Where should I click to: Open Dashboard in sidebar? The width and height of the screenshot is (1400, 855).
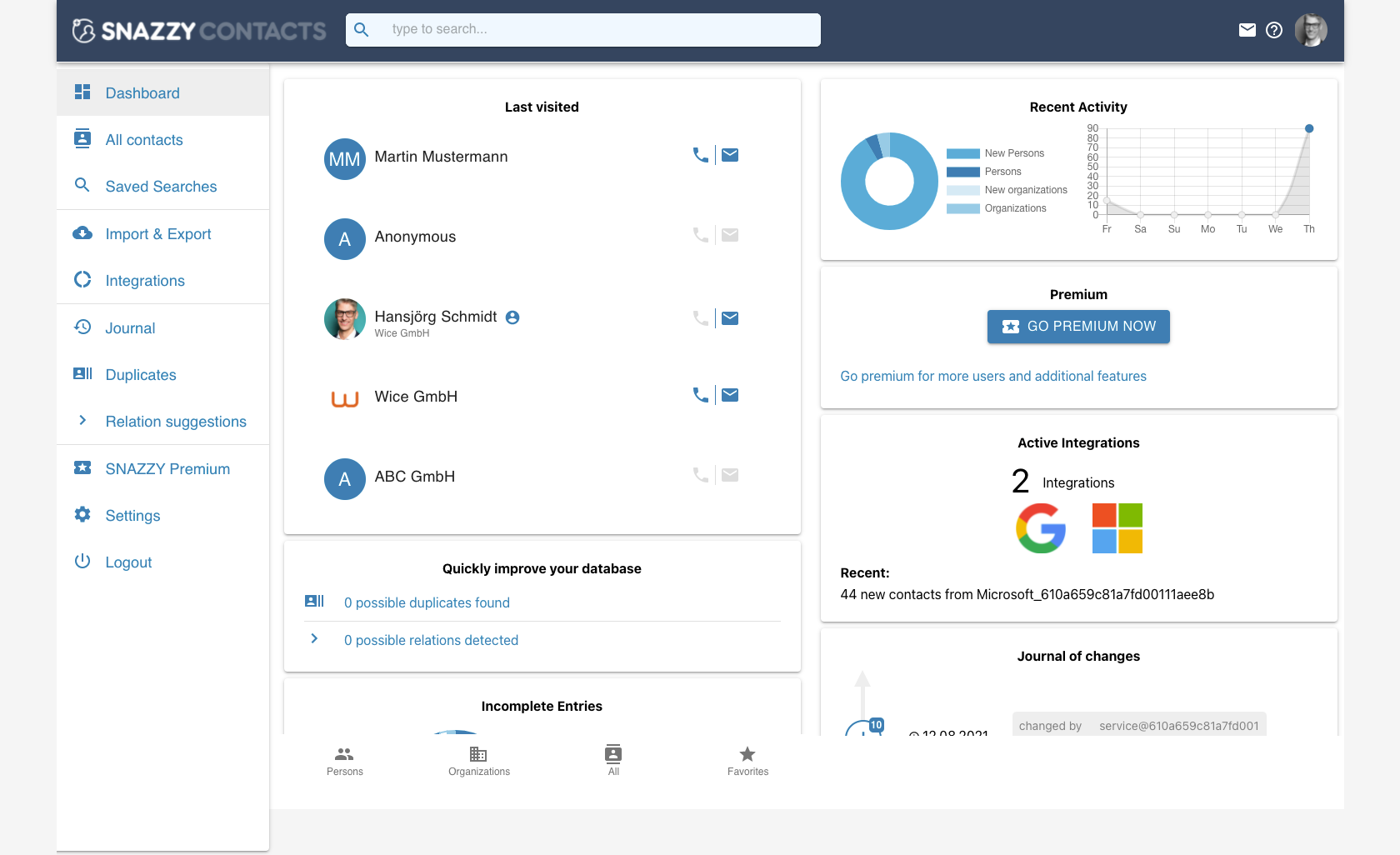162,92
